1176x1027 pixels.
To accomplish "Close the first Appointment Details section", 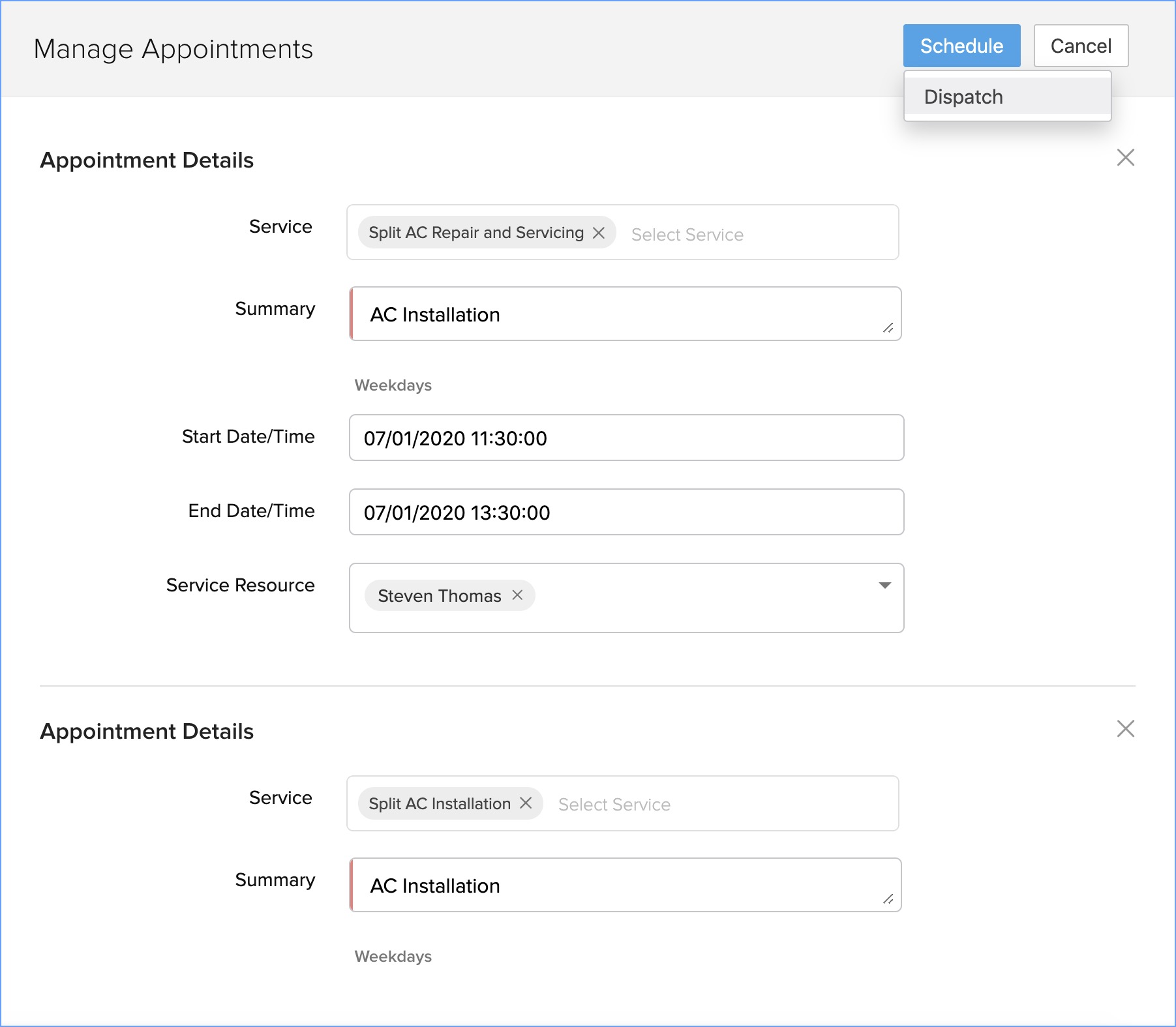I will click(x=1125, y=158).
